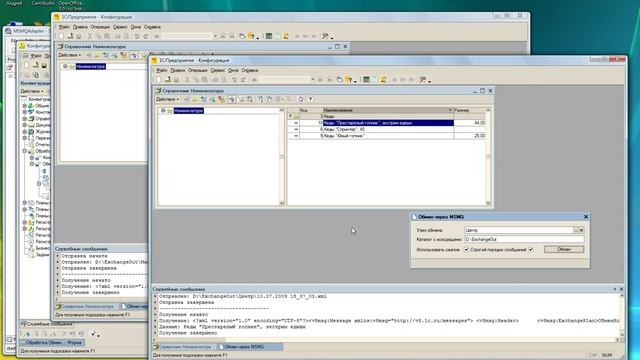Click Add group folder icon in front catalog

[x=195, y=99]
